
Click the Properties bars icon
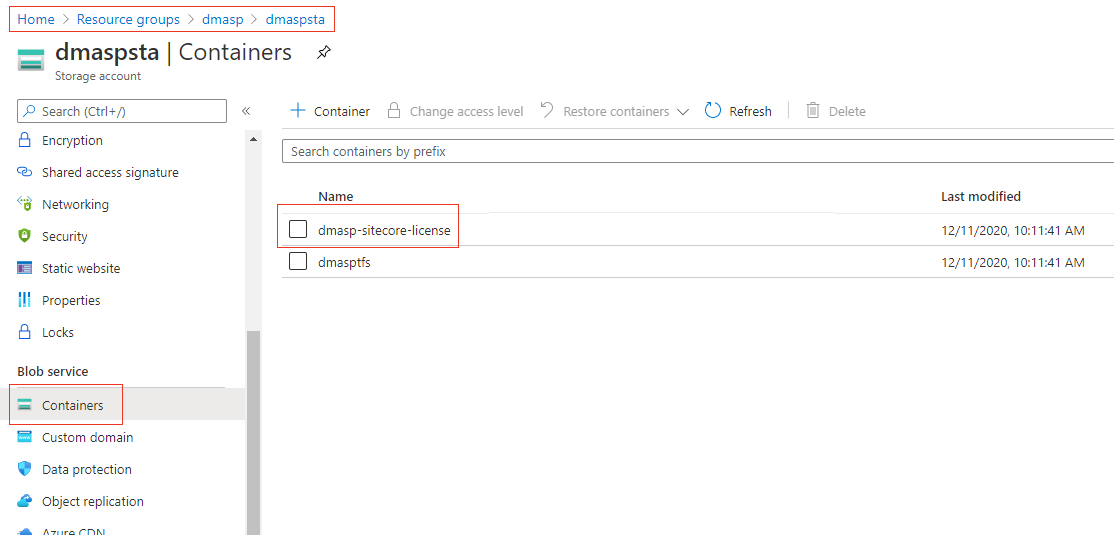click(x=25, y=300)
